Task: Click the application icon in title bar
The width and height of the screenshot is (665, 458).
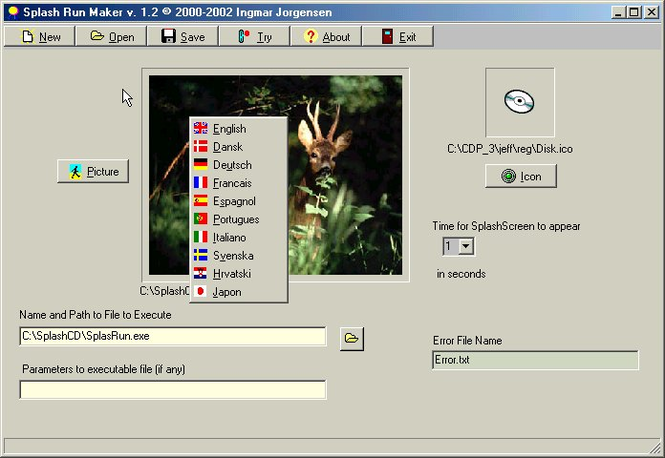Action: tap(13, 12)
